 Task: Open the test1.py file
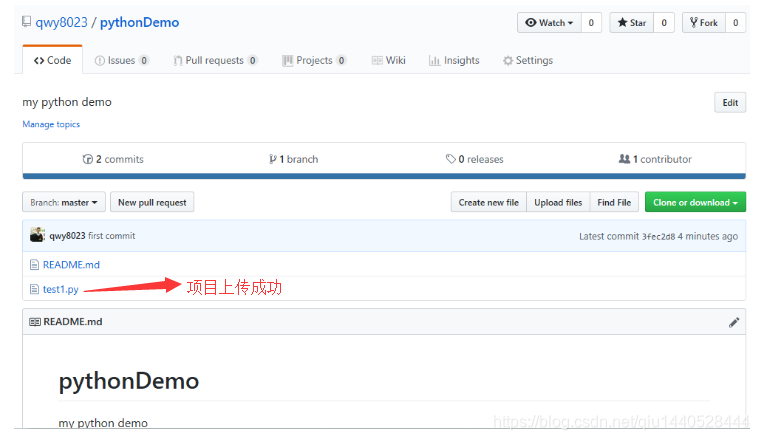(61, 289)
